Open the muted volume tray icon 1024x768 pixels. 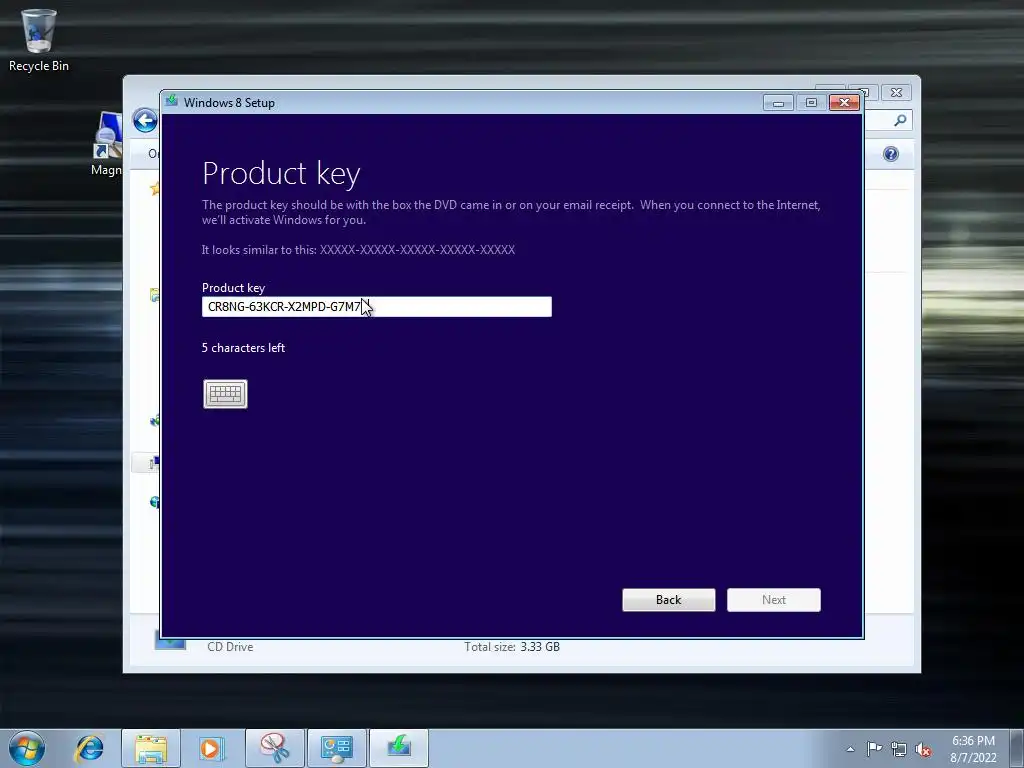(923, 749)
